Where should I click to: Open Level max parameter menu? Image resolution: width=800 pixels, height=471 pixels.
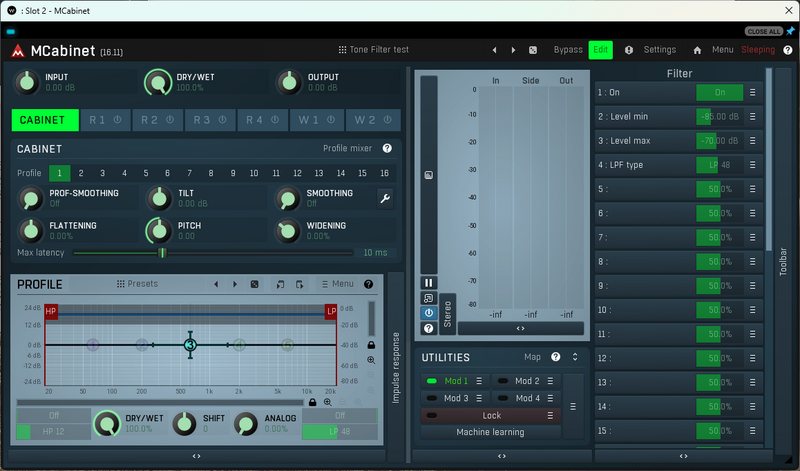(x=753, y=141)
